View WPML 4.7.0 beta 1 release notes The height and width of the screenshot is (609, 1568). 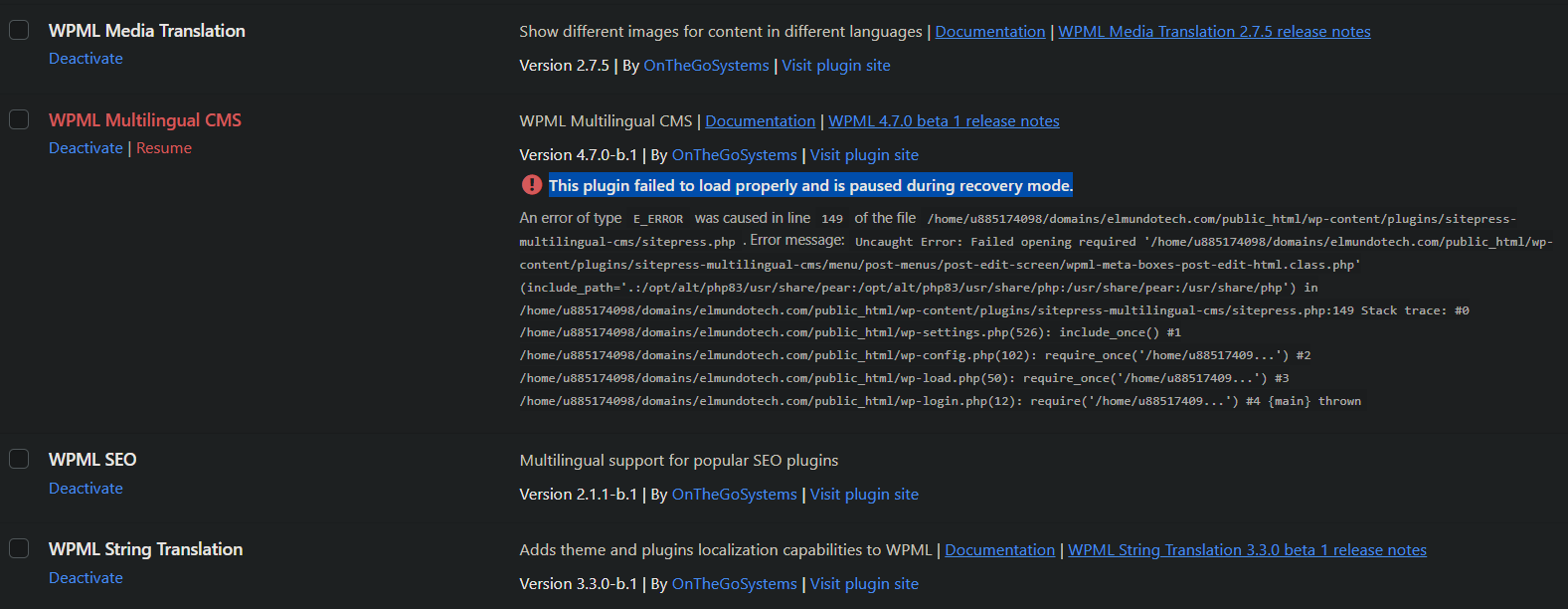(944, 121)
